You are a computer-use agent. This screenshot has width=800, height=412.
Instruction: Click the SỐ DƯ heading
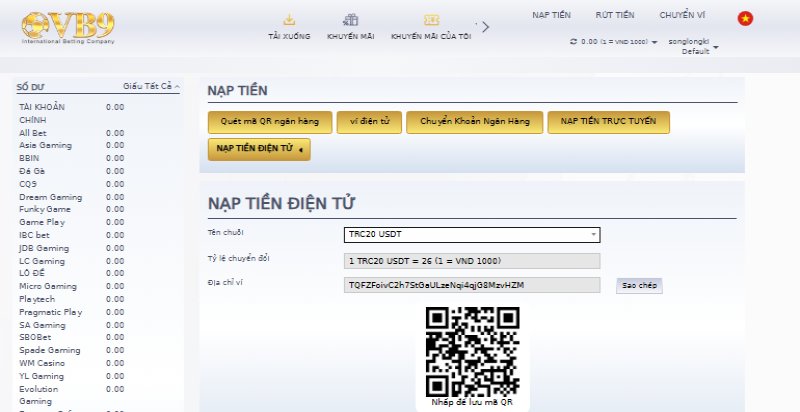click(31, 87)
